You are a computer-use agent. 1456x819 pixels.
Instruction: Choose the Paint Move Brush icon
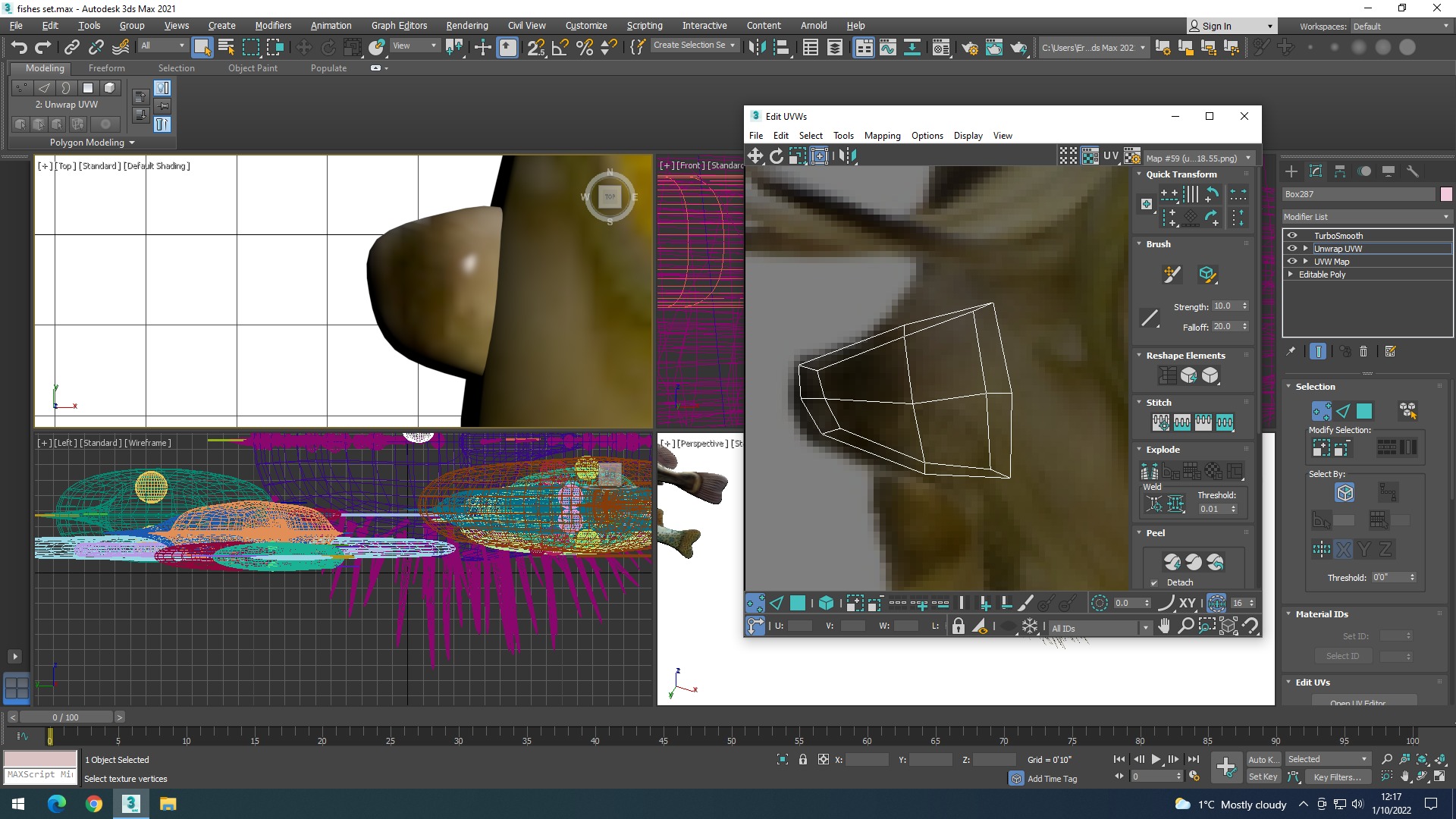coord(1172,274)
